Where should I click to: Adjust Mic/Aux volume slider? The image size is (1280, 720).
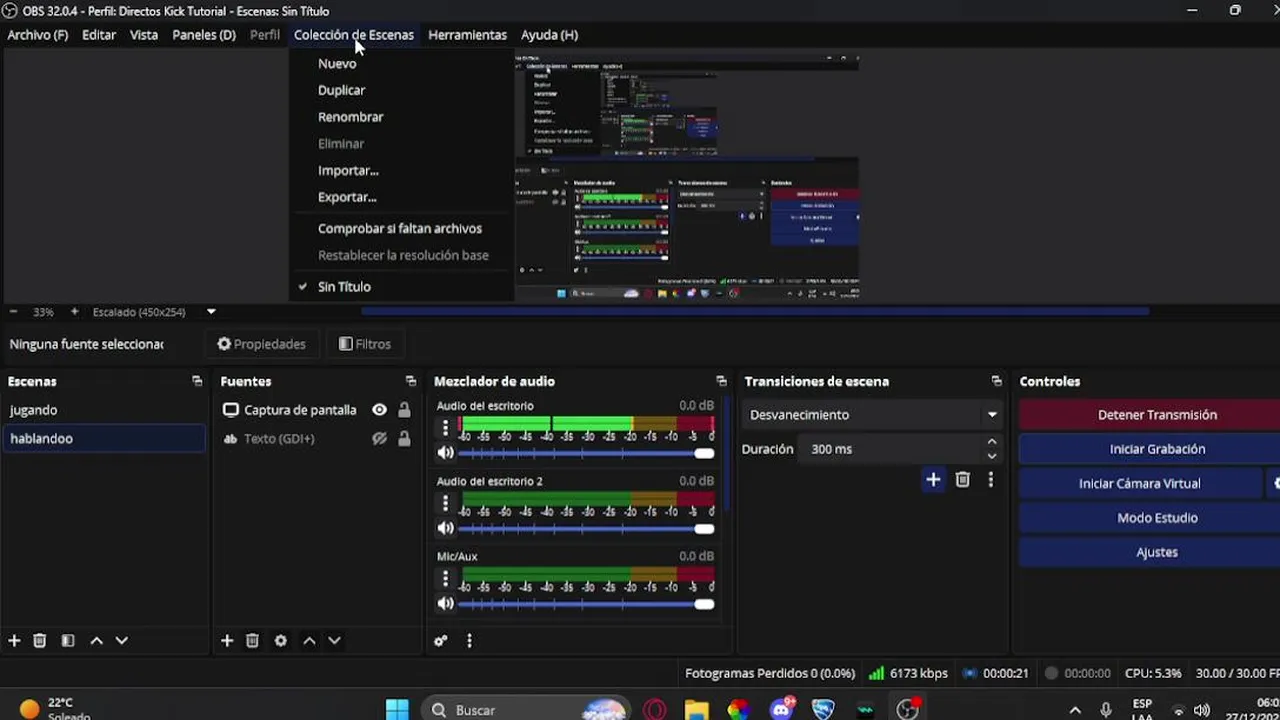tap(587, 604)
